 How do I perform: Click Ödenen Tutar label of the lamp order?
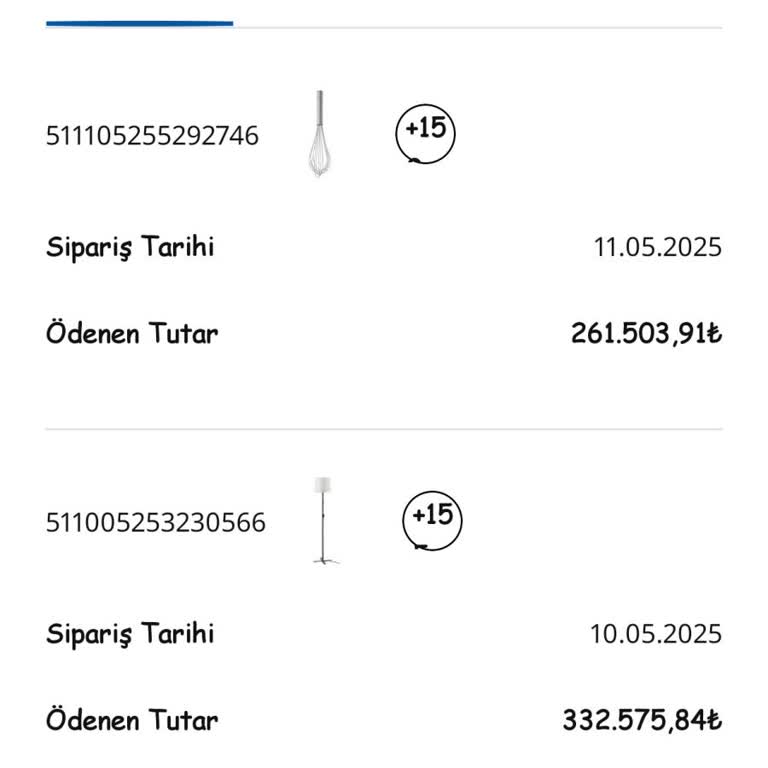pos(131,720)
